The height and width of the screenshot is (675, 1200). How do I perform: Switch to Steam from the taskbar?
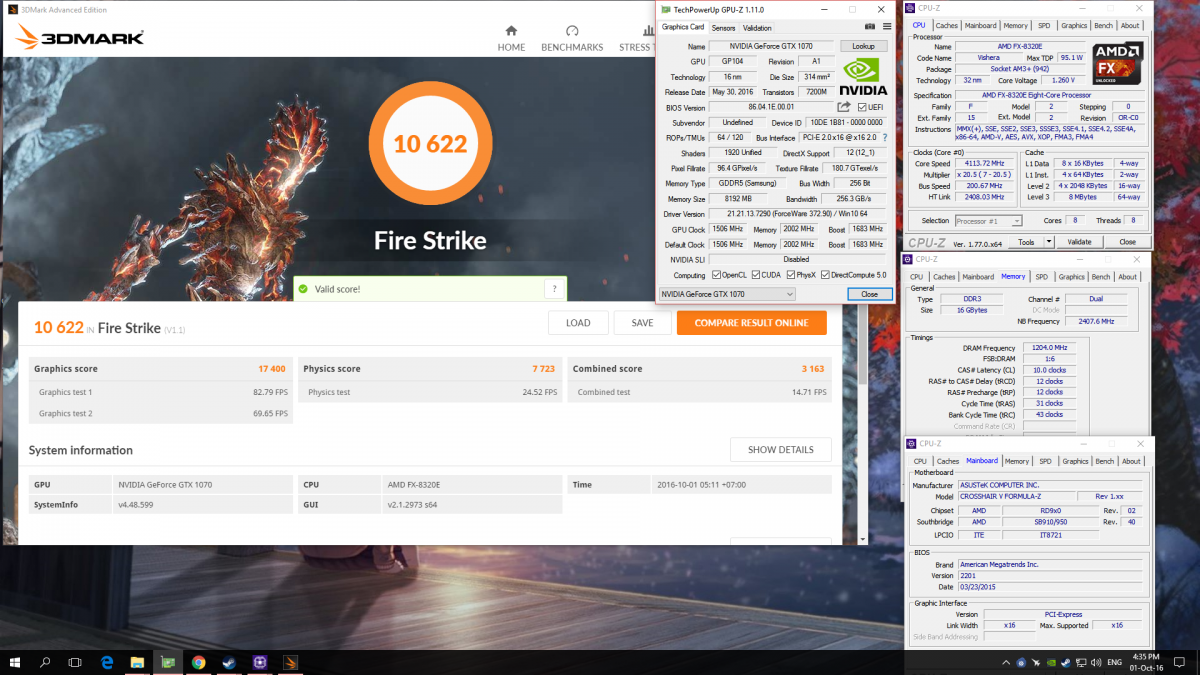[229, 662]
